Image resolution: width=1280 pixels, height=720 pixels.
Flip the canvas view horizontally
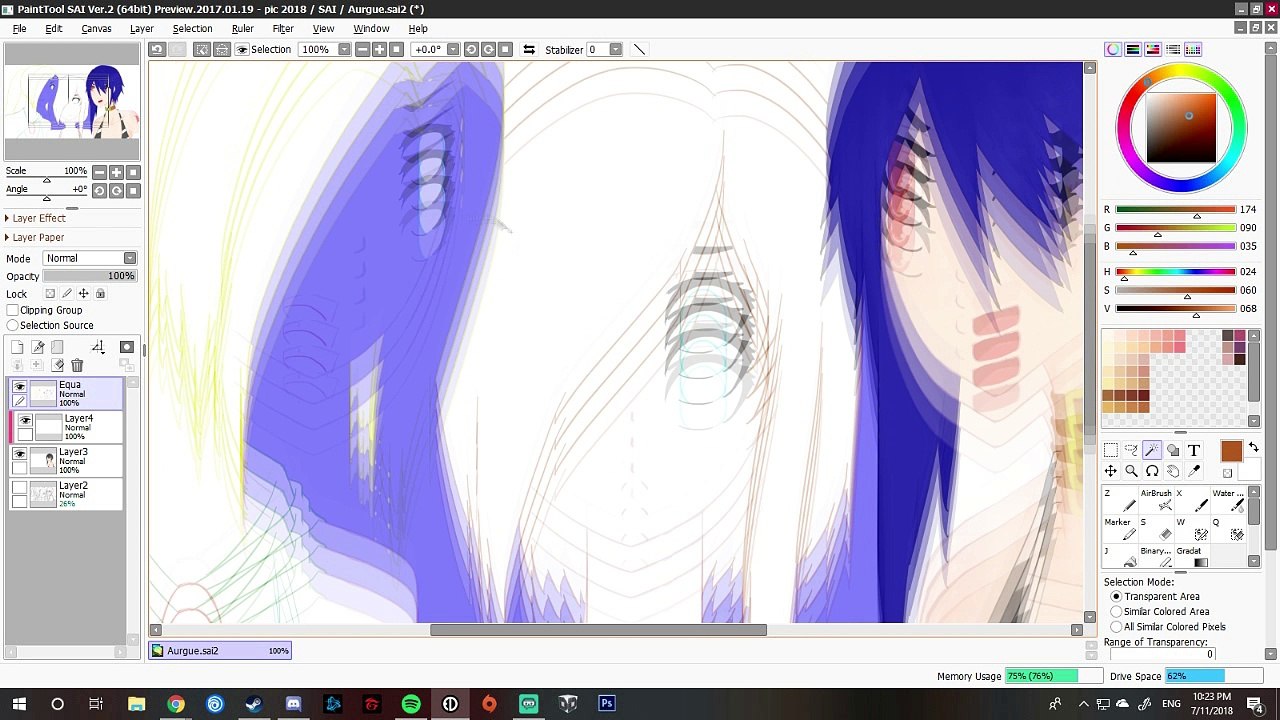(x=529, y=49)
